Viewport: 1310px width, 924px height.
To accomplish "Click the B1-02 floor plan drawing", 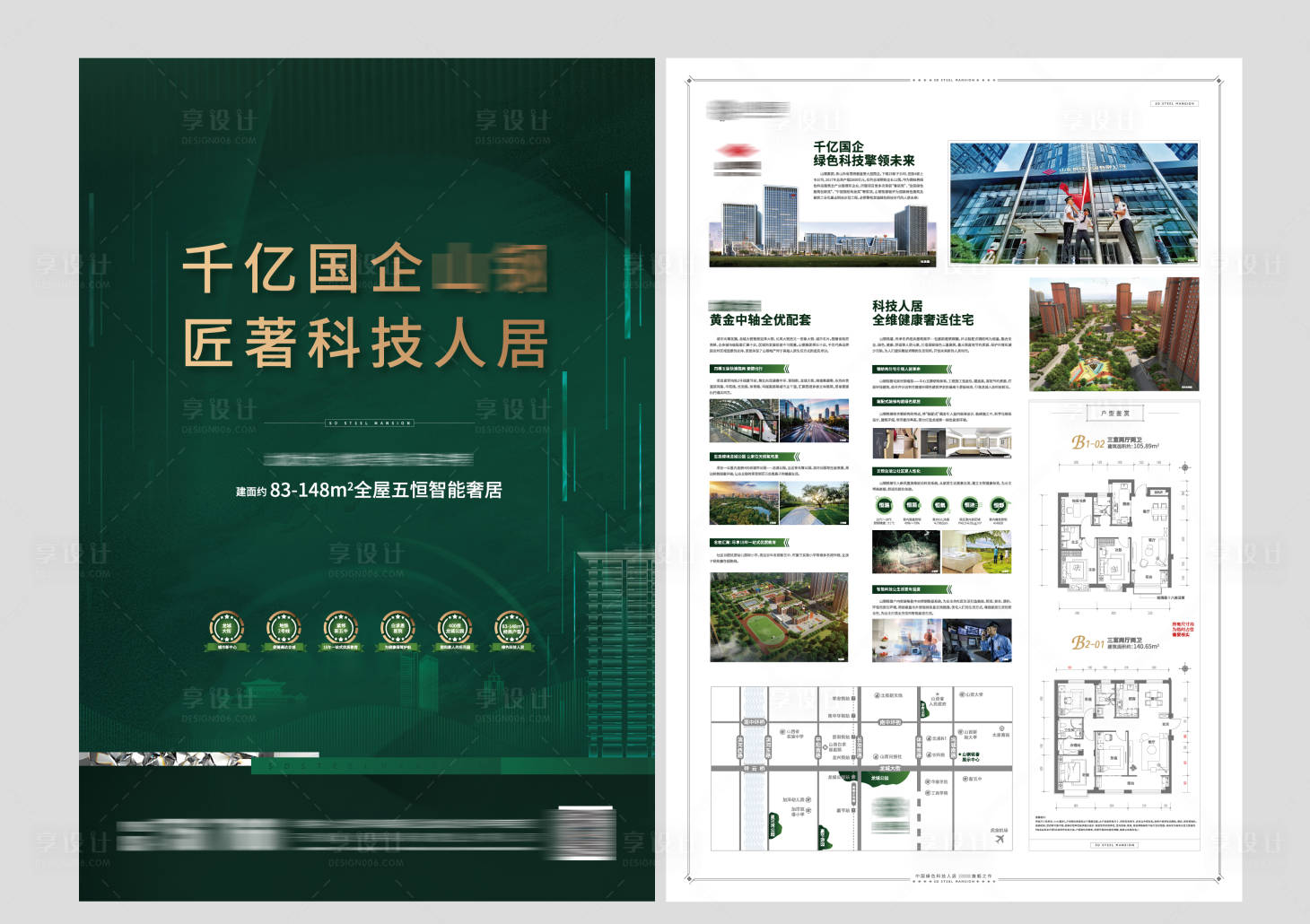I will [x=1115, y=536].
